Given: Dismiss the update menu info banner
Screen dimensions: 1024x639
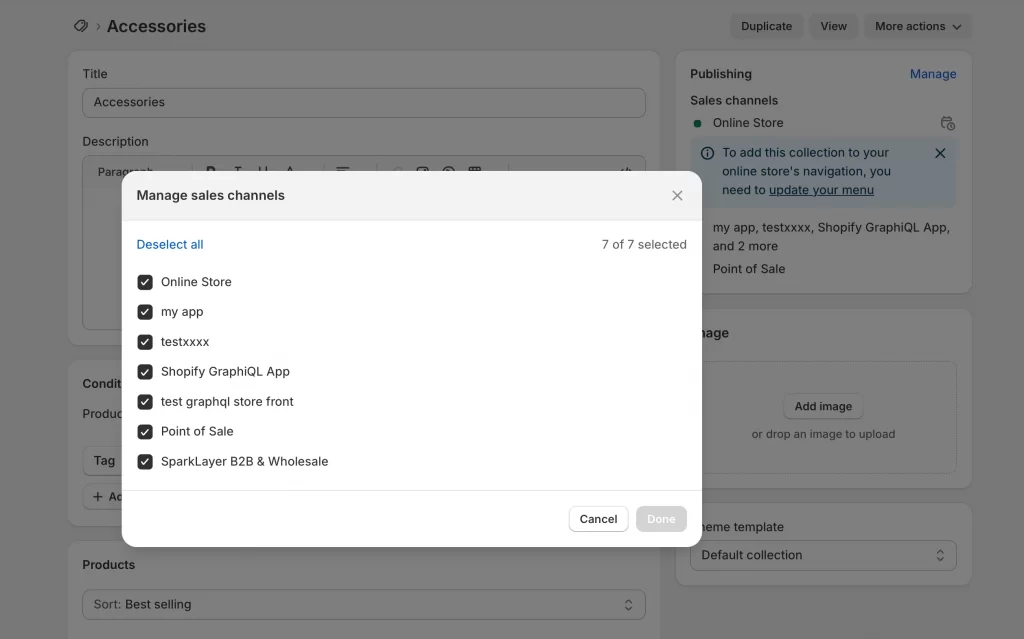Looking at the screenshot, I should [939, 153].
